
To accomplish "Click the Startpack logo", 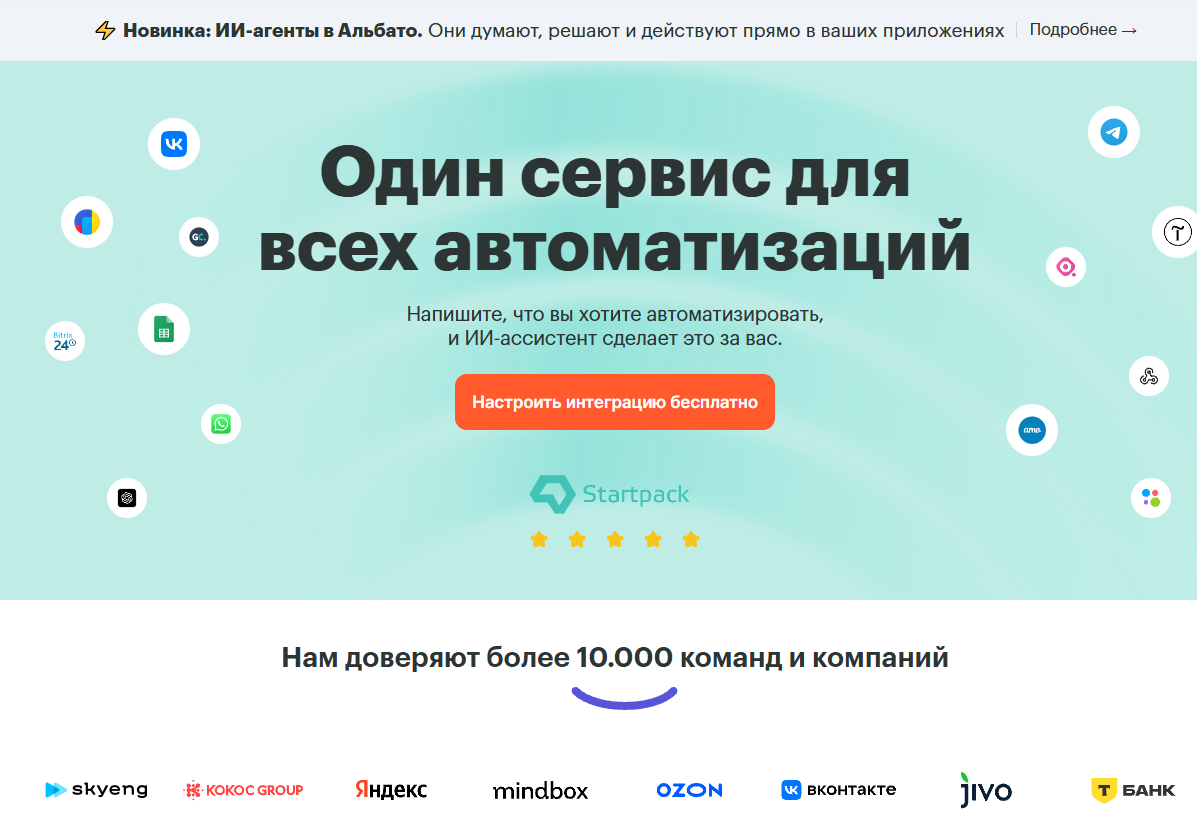I will (609, 494).
